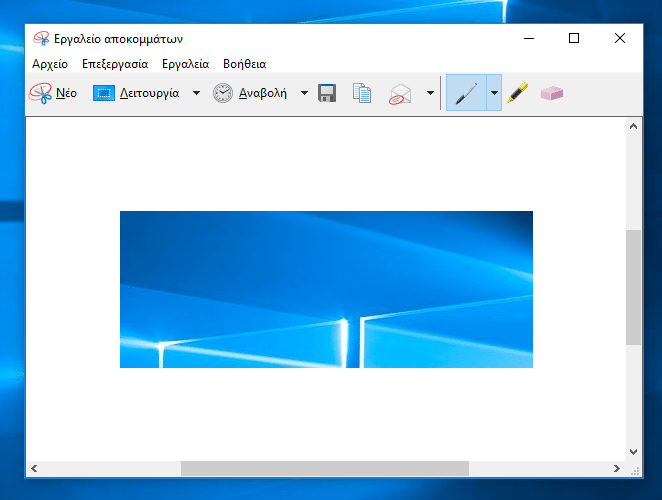This screenshot has width=662, height=500.
Task: Click the Snipping Tool title bar icon
Action: pos(41,38)
